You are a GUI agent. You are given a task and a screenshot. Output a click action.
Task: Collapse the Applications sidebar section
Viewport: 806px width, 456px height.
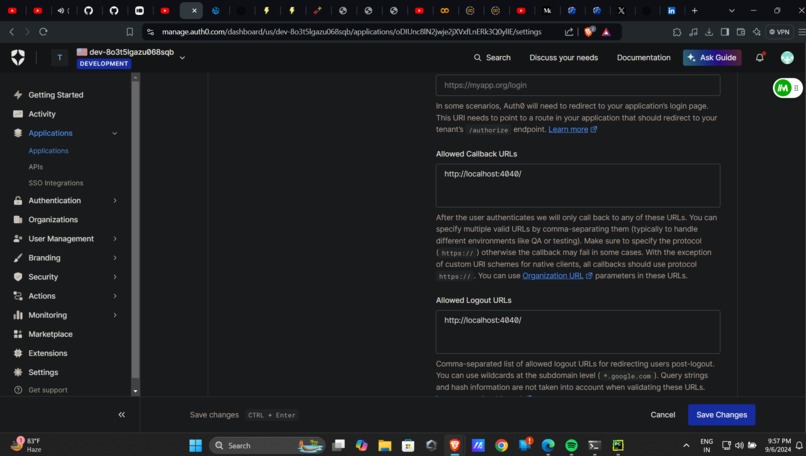115,133
